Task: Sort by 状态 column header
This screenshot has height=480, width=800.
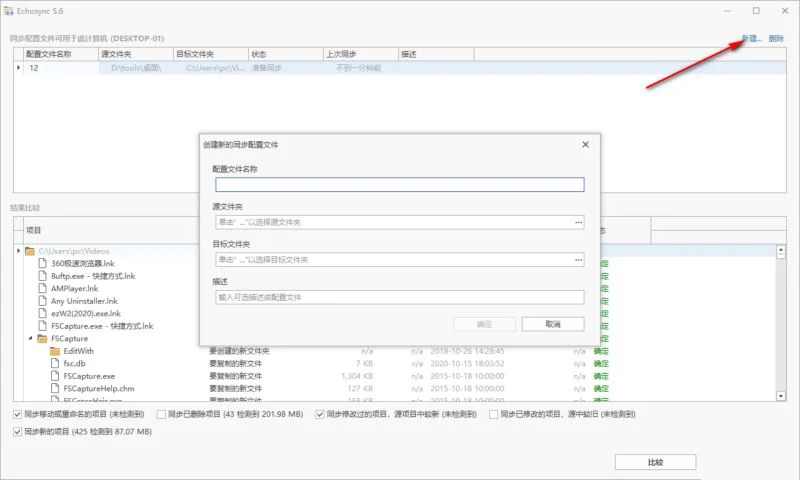Action: [286, 54]
